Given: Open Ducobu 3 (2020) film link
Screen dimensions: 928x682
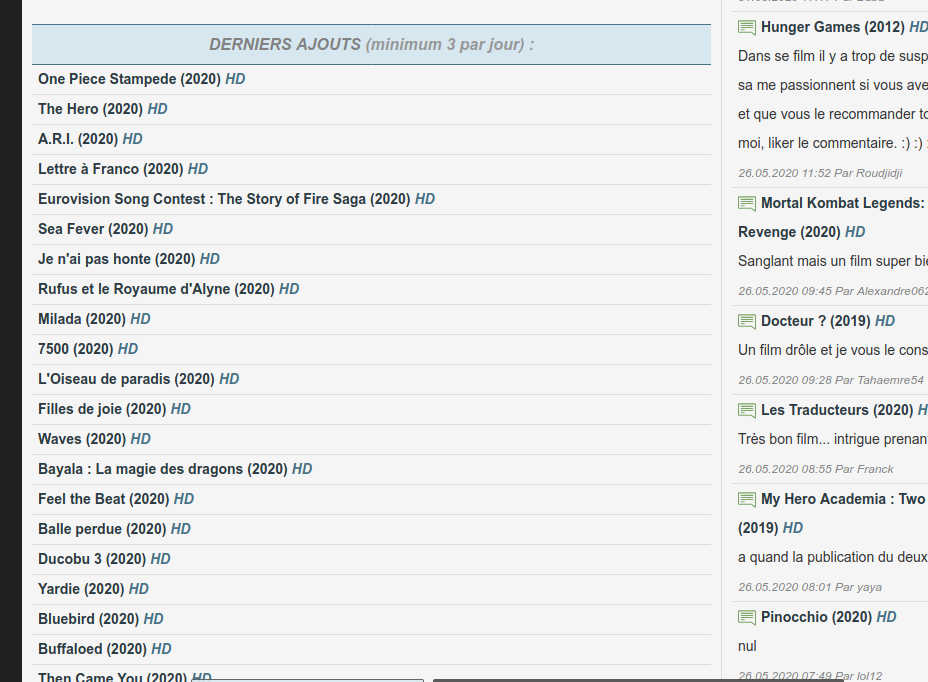Looking at the screenshot, I should (104, 559).
